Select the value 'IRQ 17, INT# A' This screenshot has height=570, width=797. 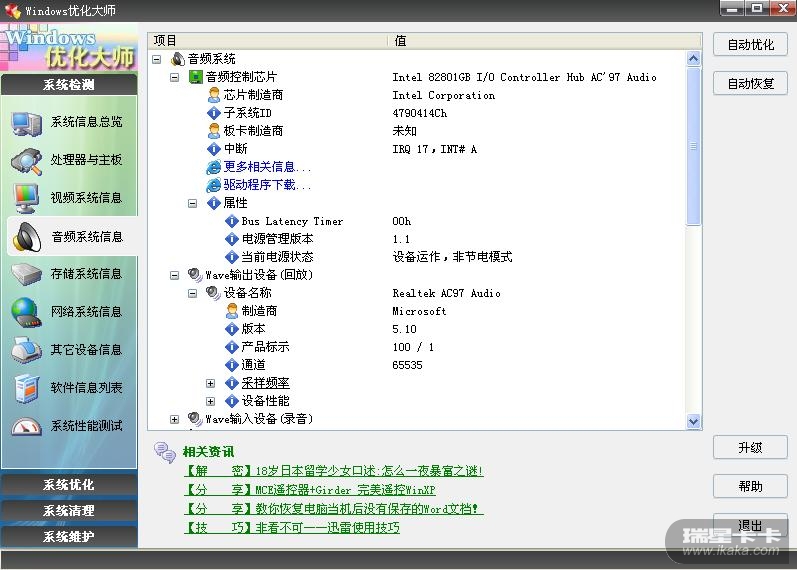point(435,149)
